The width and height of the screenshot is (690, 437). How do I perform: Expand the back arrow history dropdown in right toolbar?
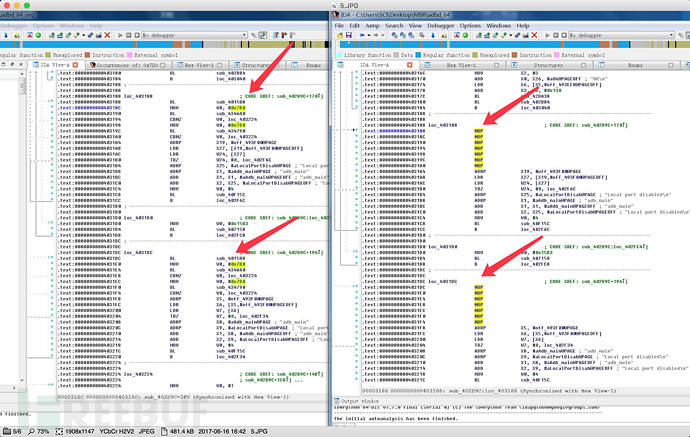(x=369, y=35)
